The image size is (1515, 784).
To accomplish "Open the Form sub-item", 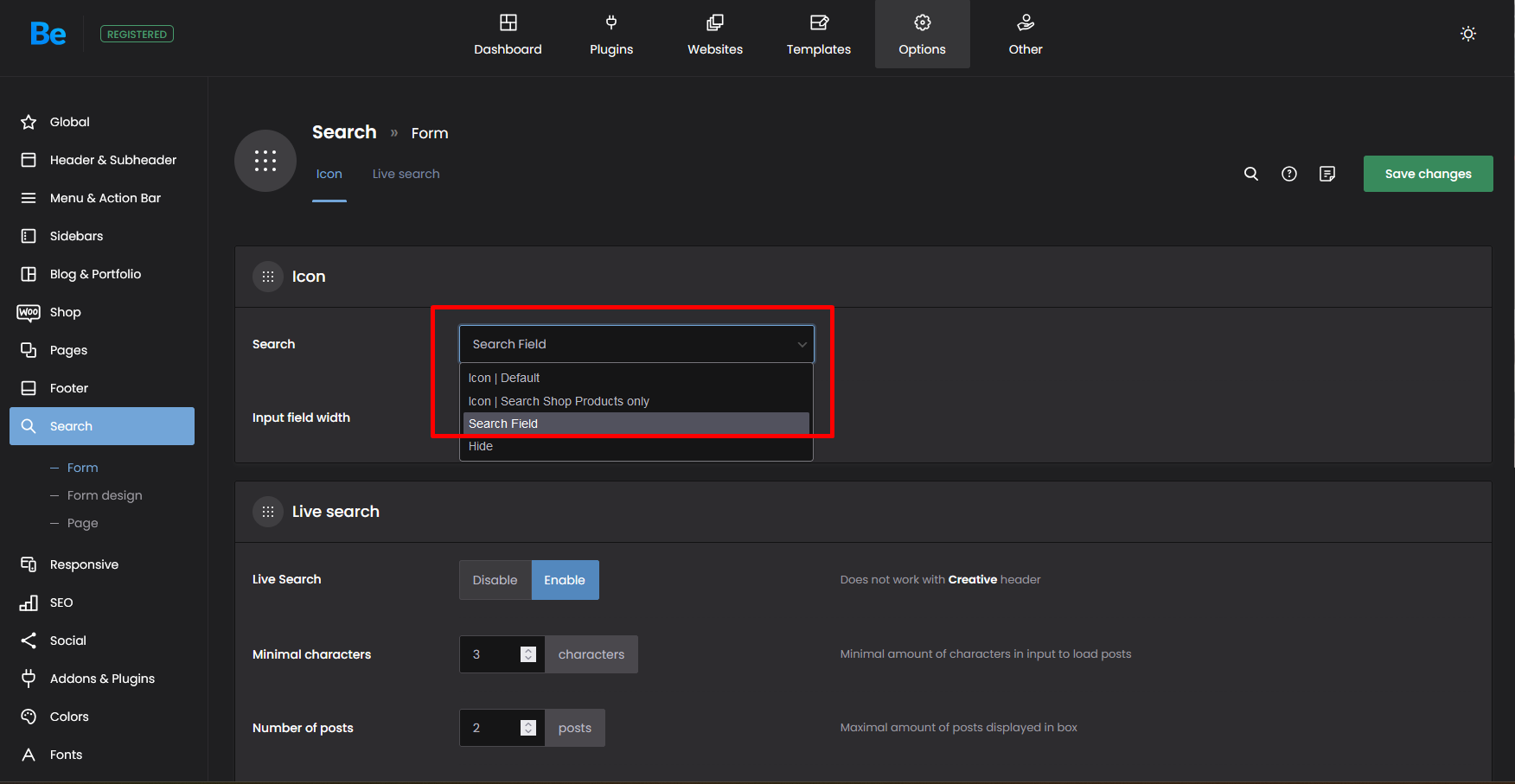I will click(x=83, y=468).
